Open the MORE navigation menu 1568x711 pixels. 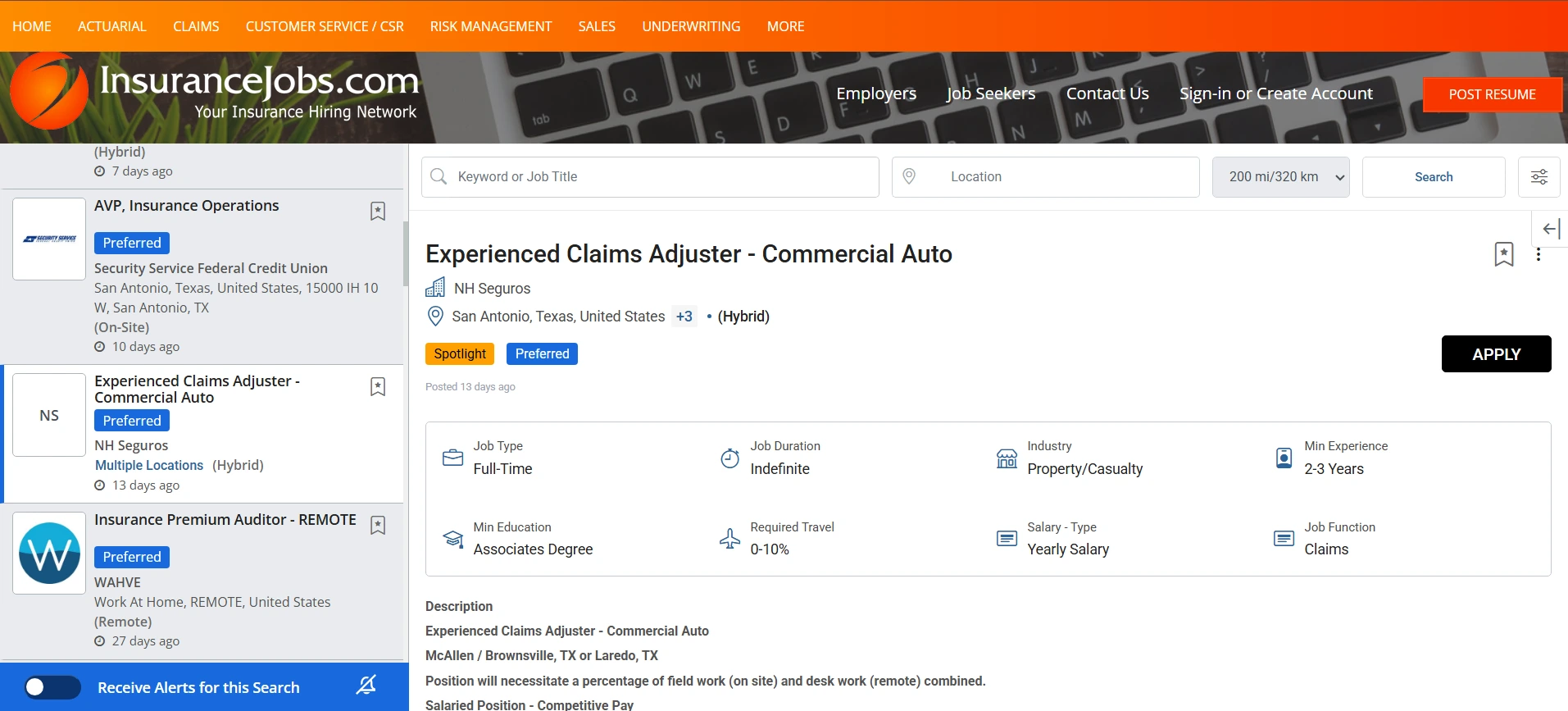(x=785, y=26)
